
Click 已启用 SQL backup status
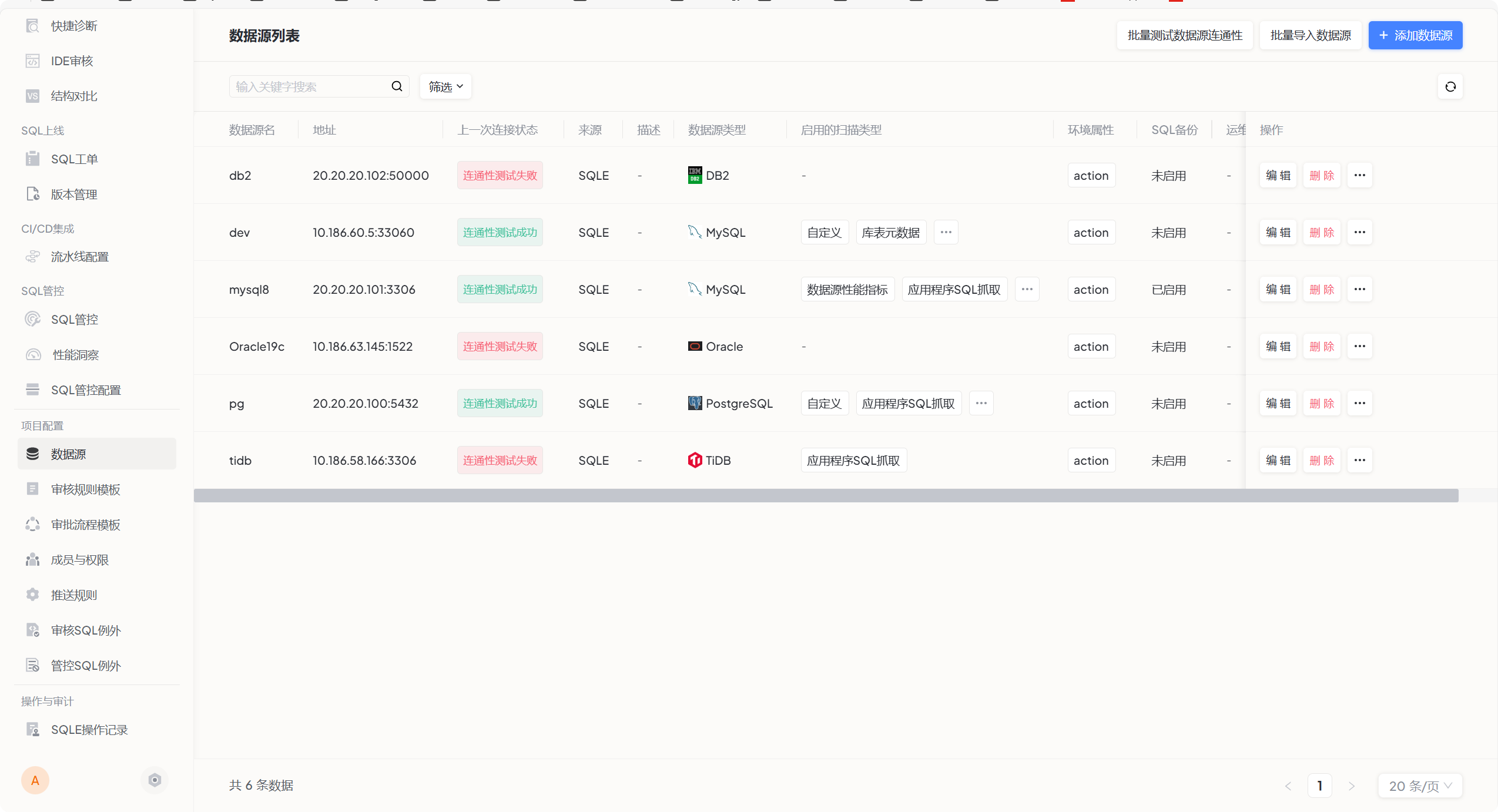point(1168,289)
